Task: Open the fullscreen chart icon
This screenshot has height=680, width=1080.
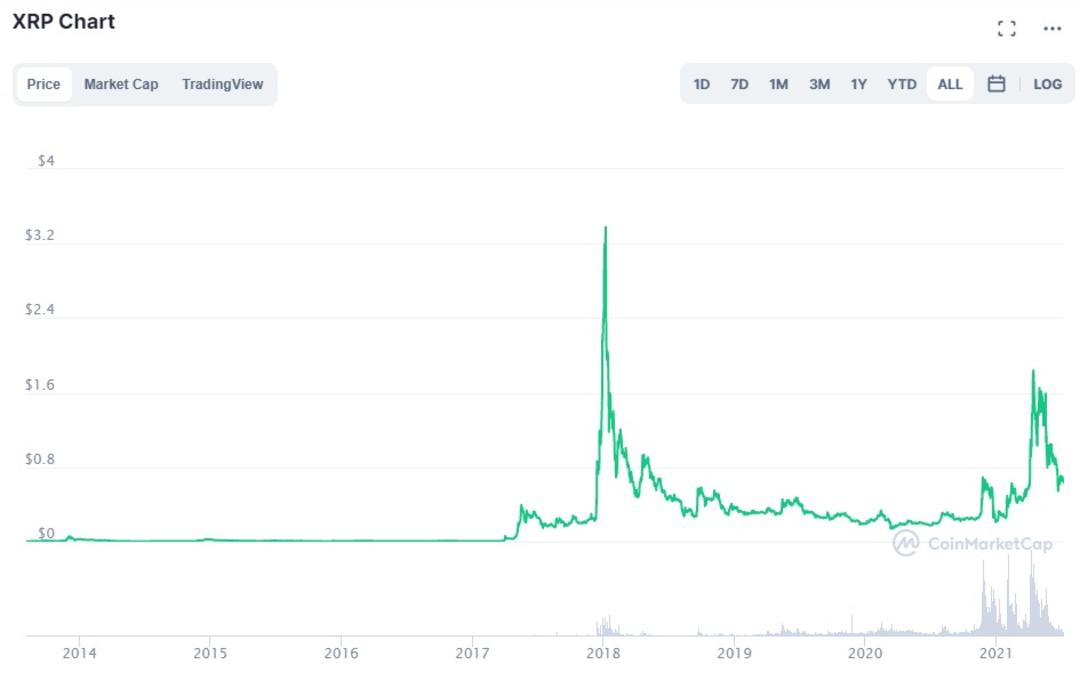Action: pos(1006,28)
